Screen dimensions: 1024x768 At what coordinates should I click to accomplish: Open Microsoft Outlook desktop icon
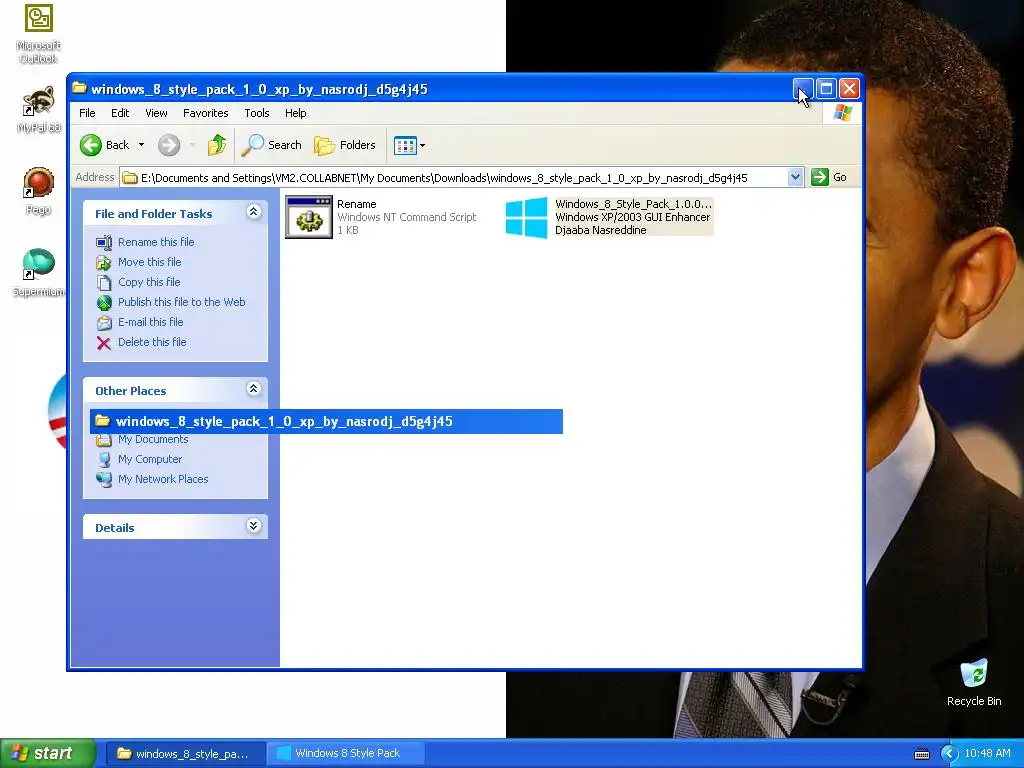click(39, 33)
